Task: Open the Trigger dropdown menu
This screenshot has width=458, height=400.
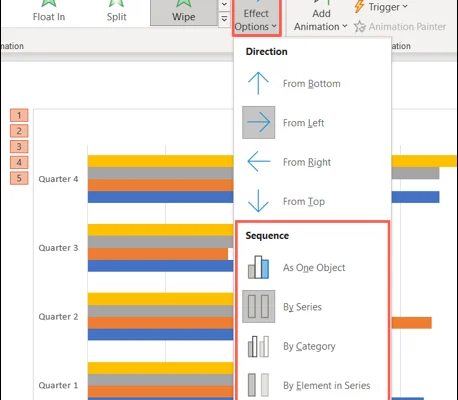Action: point(381,7)
